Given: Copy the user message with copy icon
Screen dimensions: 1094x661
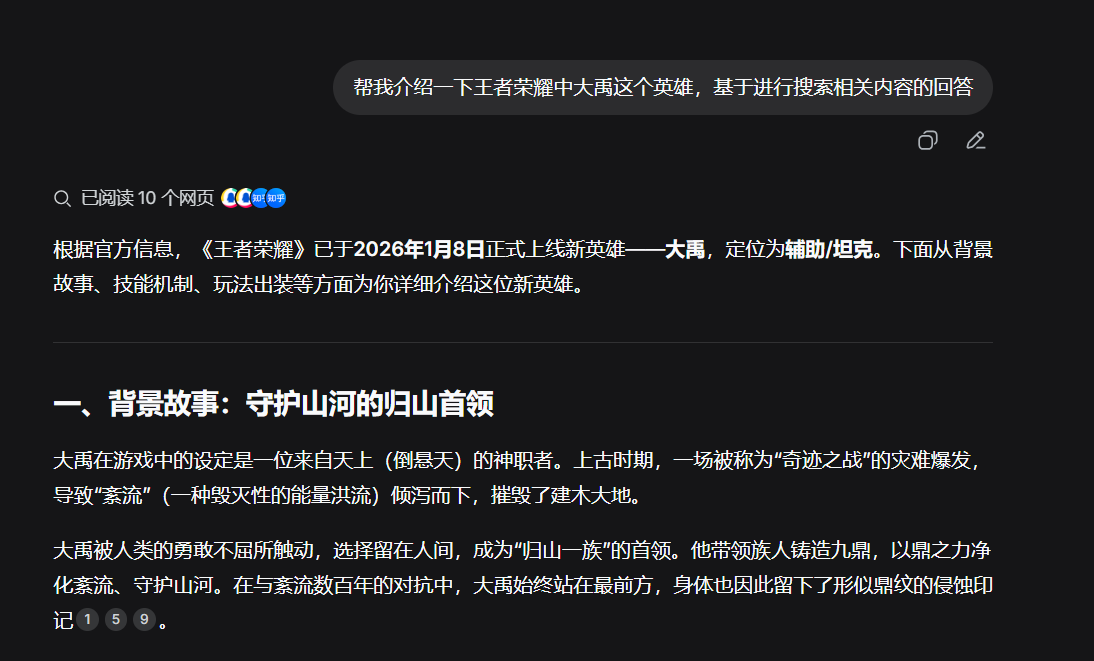Looking at the screenshot, I should [927, 141].
